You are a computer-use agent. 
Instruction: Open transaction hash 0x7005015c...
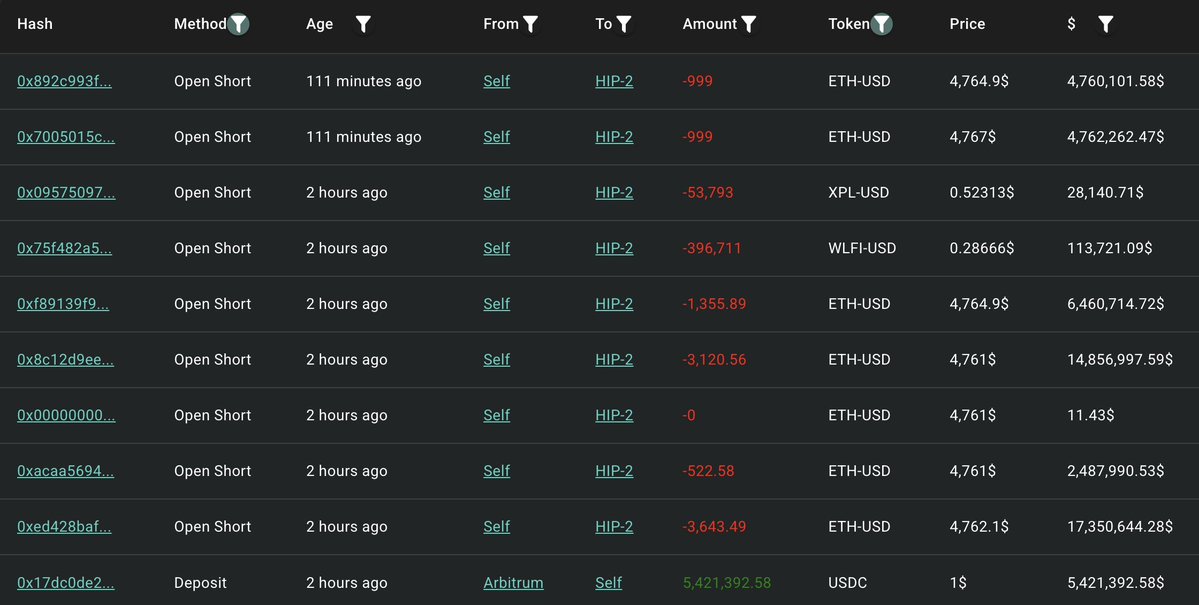[x=66, y=137]
